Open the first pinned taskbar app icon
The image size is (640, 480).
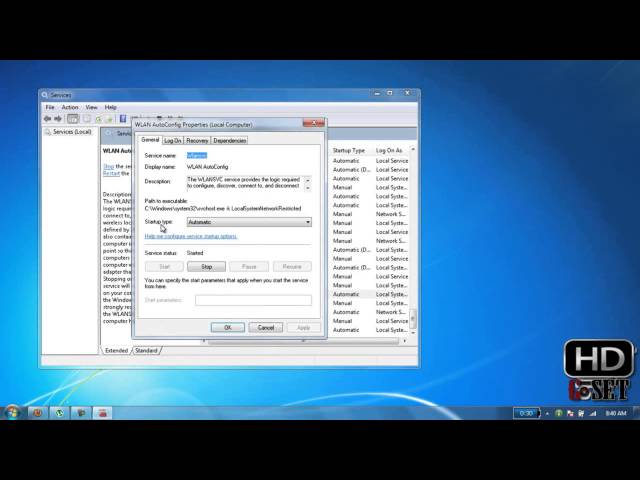[x=38, y=413]
